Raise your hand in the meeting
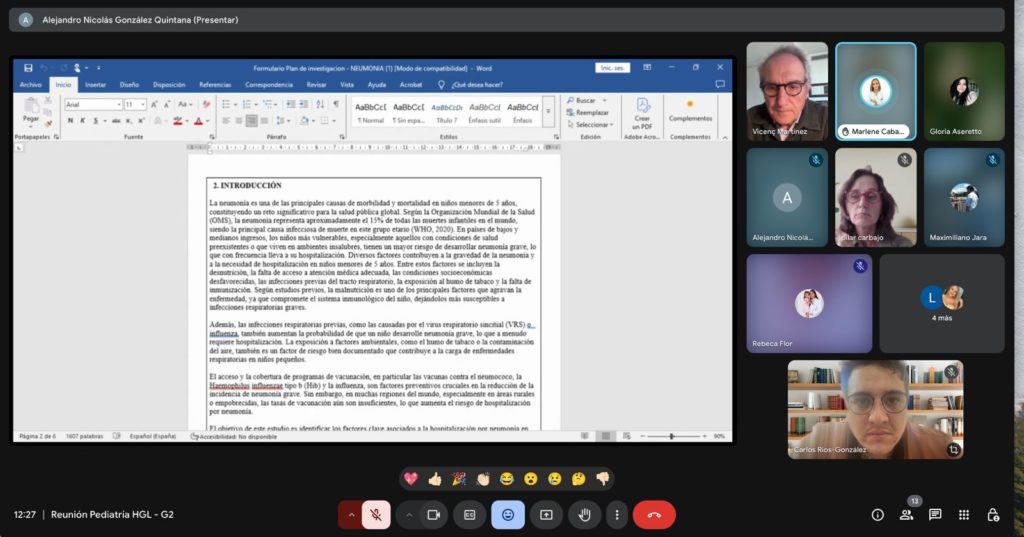1024x537 pixels. 584,514
